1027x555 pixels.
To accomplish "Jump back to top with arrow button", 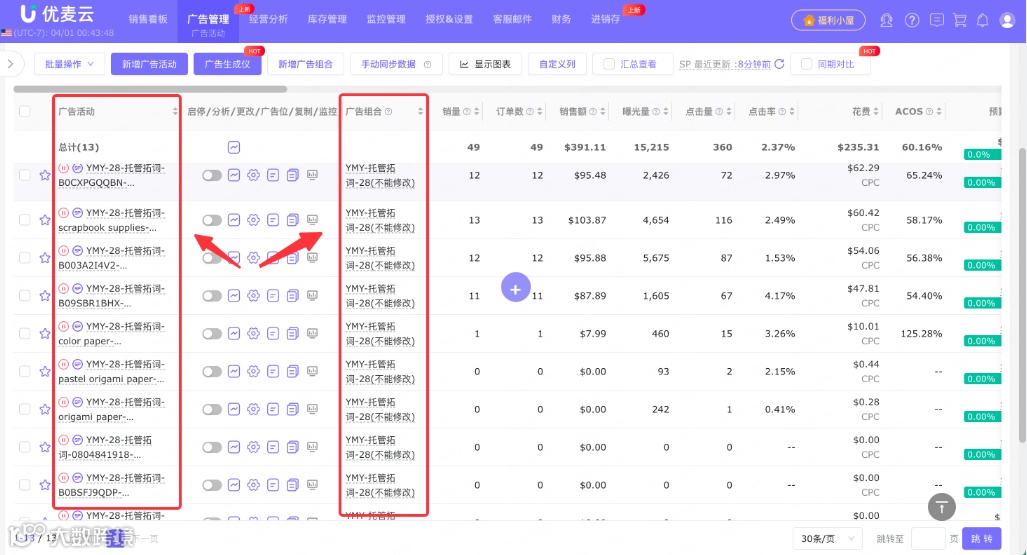I will 942,507.
